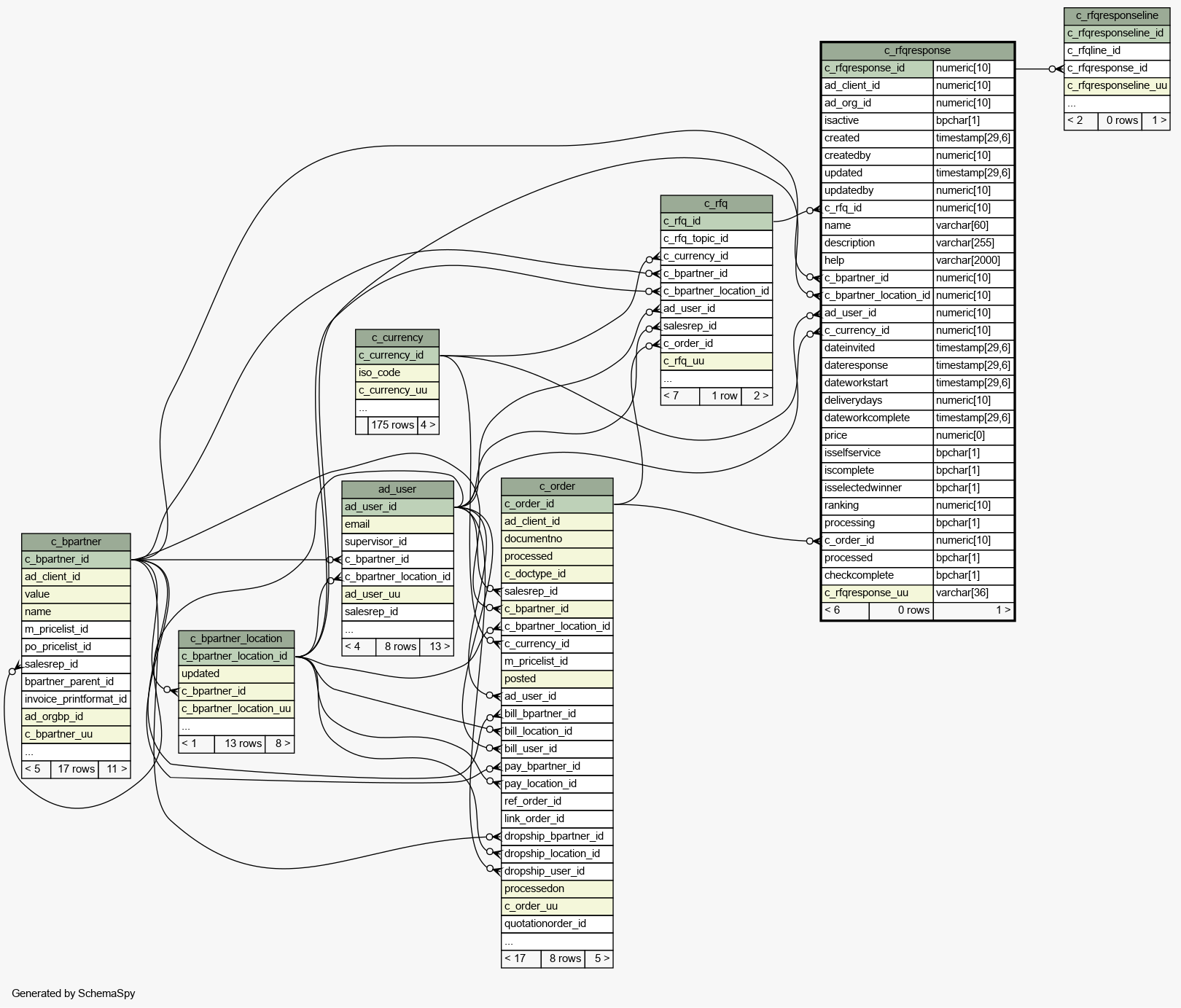Select bill_location_id in c_order
Image resolution: width=1181 pixels, height=1008 pixels.
click(x=557, y=732)
